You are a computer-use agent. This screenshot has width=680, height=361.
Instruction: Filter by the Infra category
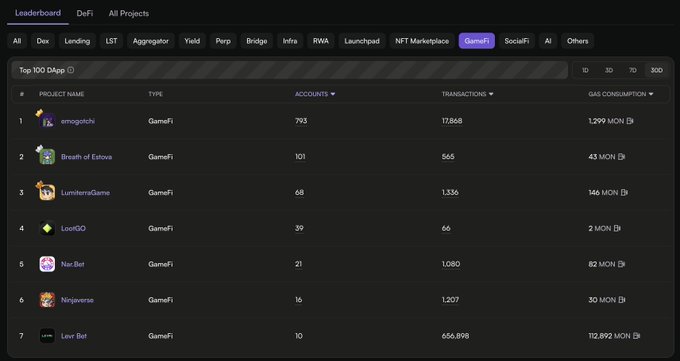(290, 41)
